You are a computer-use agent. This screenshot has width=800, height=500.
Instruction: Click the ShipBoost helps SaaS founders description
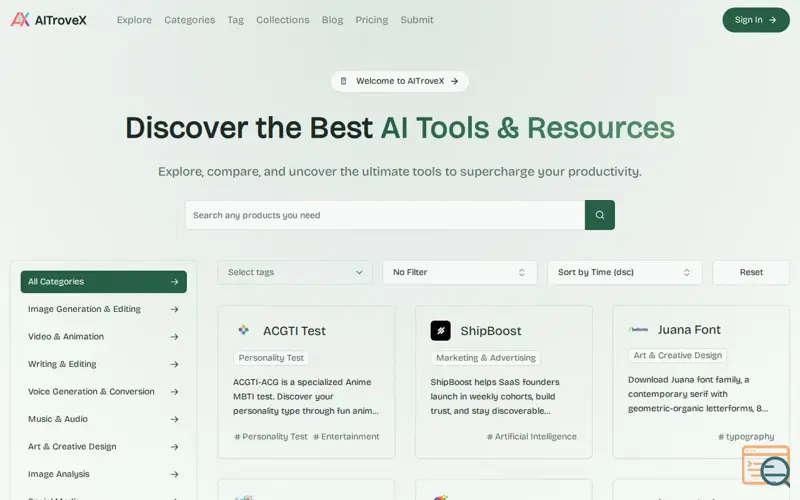pyautogui.click(x=495, y=396)
